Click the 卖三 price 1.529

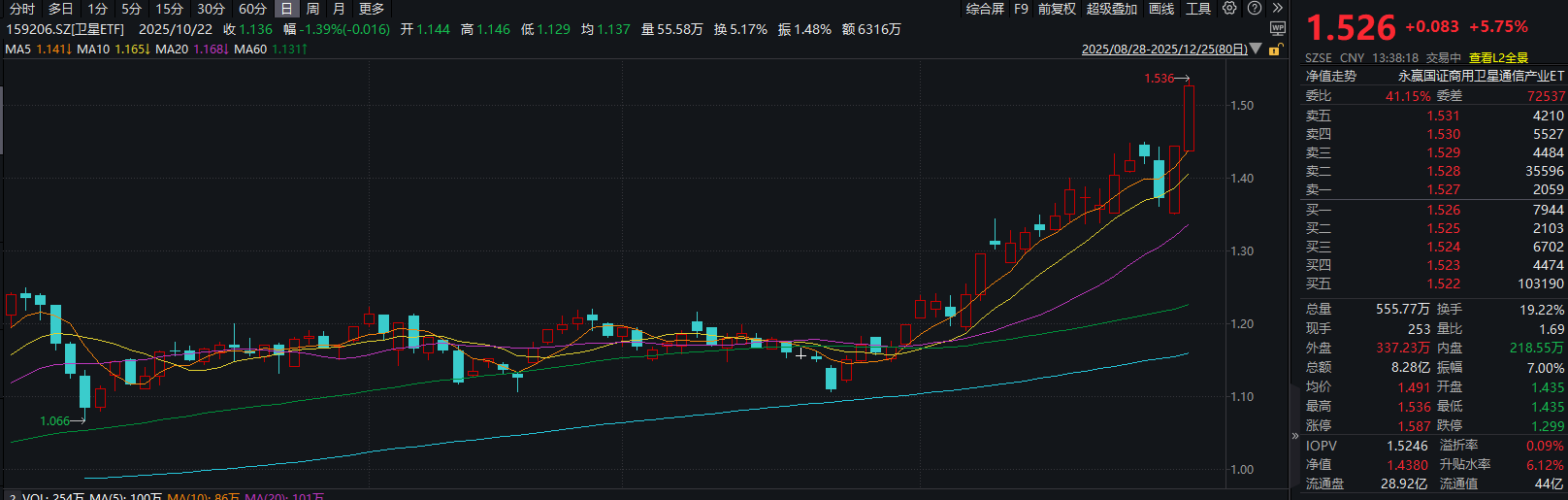coord(1443,152)
